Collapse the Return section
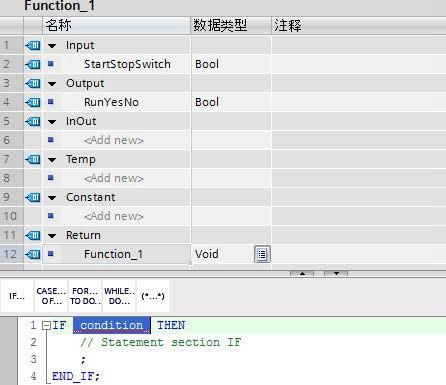 tap(52, 236)
